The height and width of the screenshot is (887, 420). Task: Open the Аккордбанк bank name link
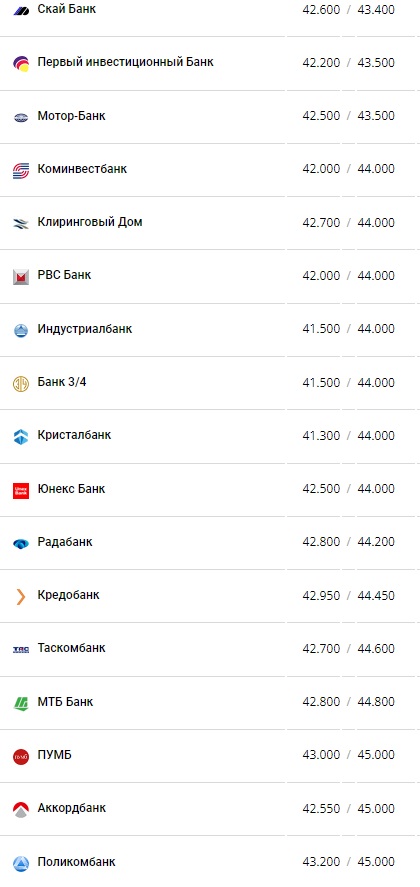71,808
